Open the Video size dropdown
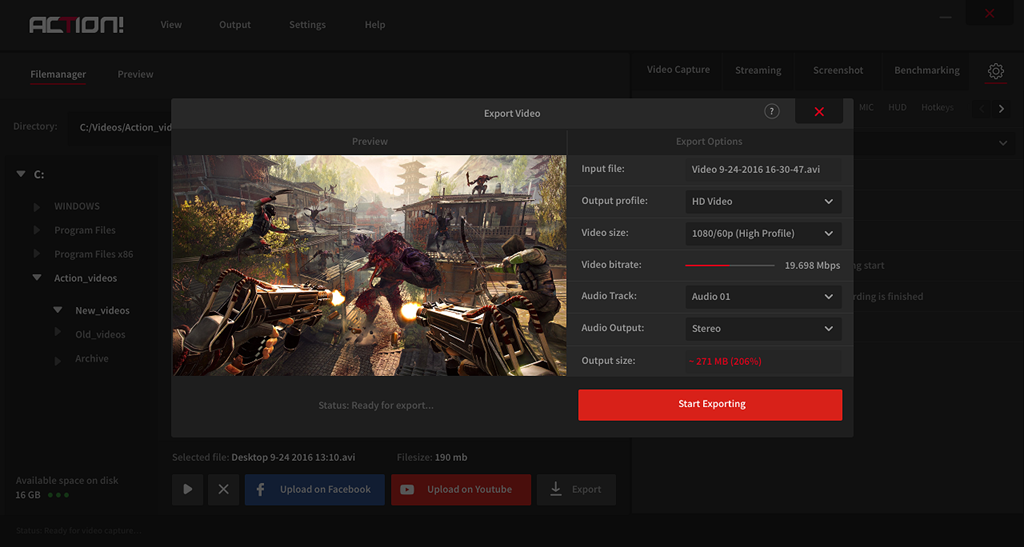This screenshot has width=1024, height=547. [x=763, y=233]
